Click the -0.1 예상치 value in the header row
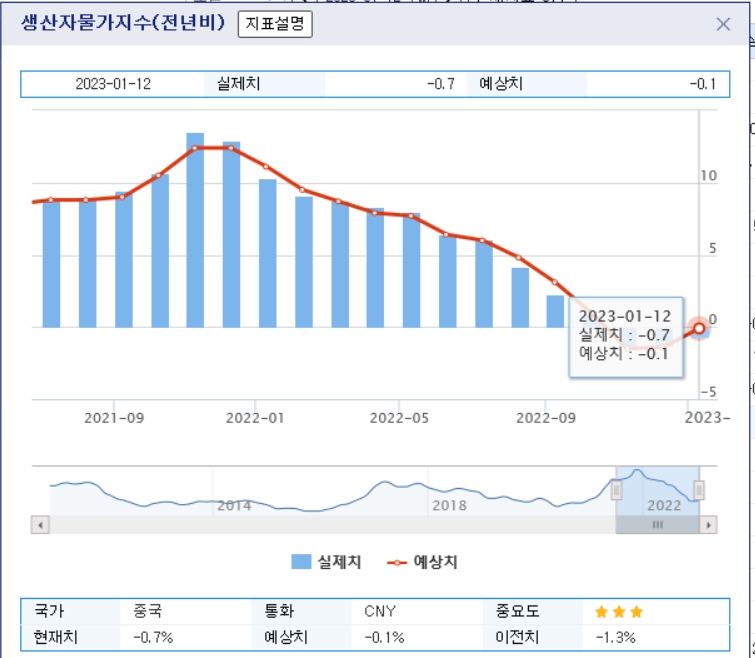 (703, 84)
